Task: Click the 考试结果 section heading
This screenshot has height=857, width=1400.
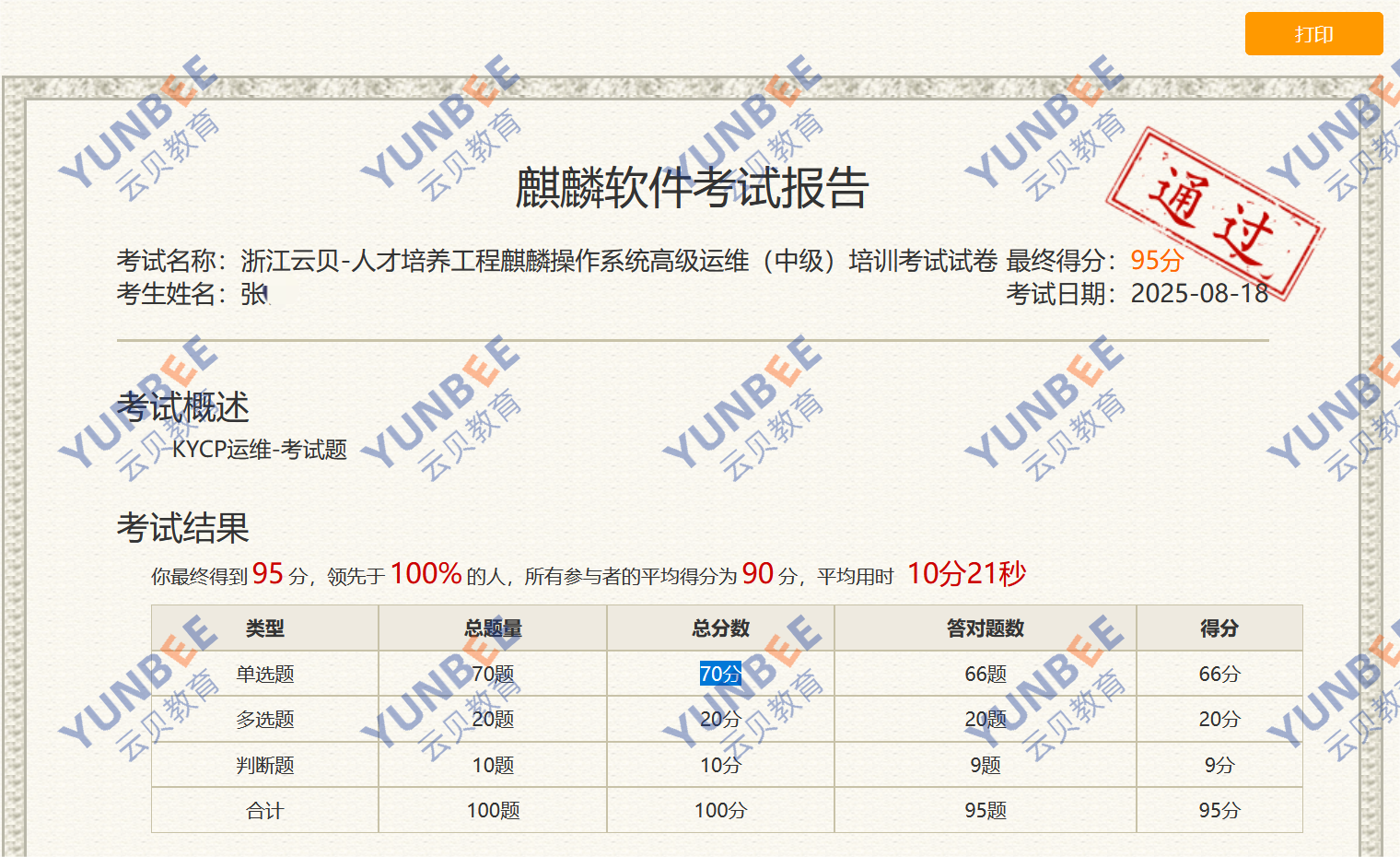Action: (183, 528)
